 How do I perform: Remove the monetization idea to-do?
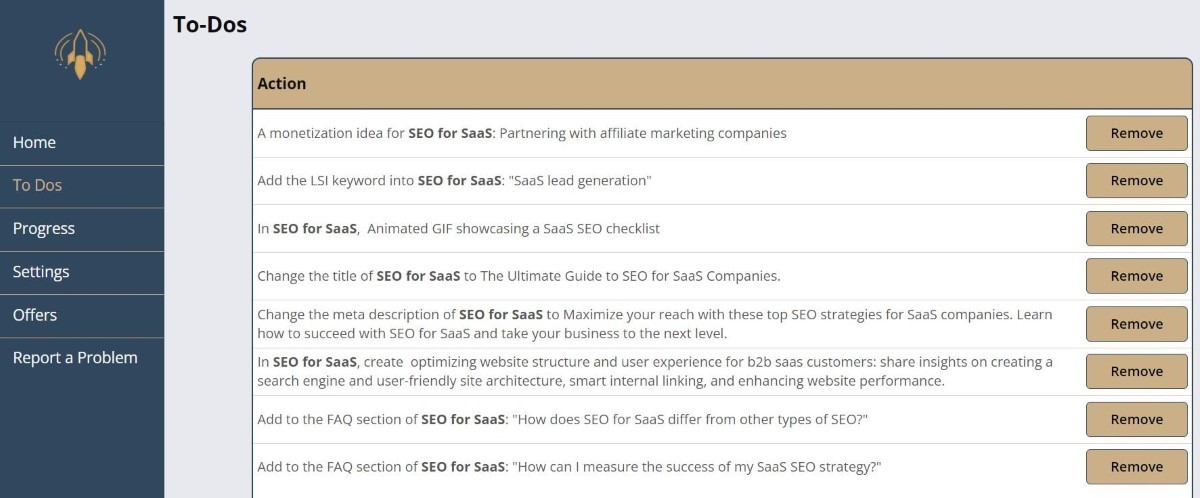1137,133
